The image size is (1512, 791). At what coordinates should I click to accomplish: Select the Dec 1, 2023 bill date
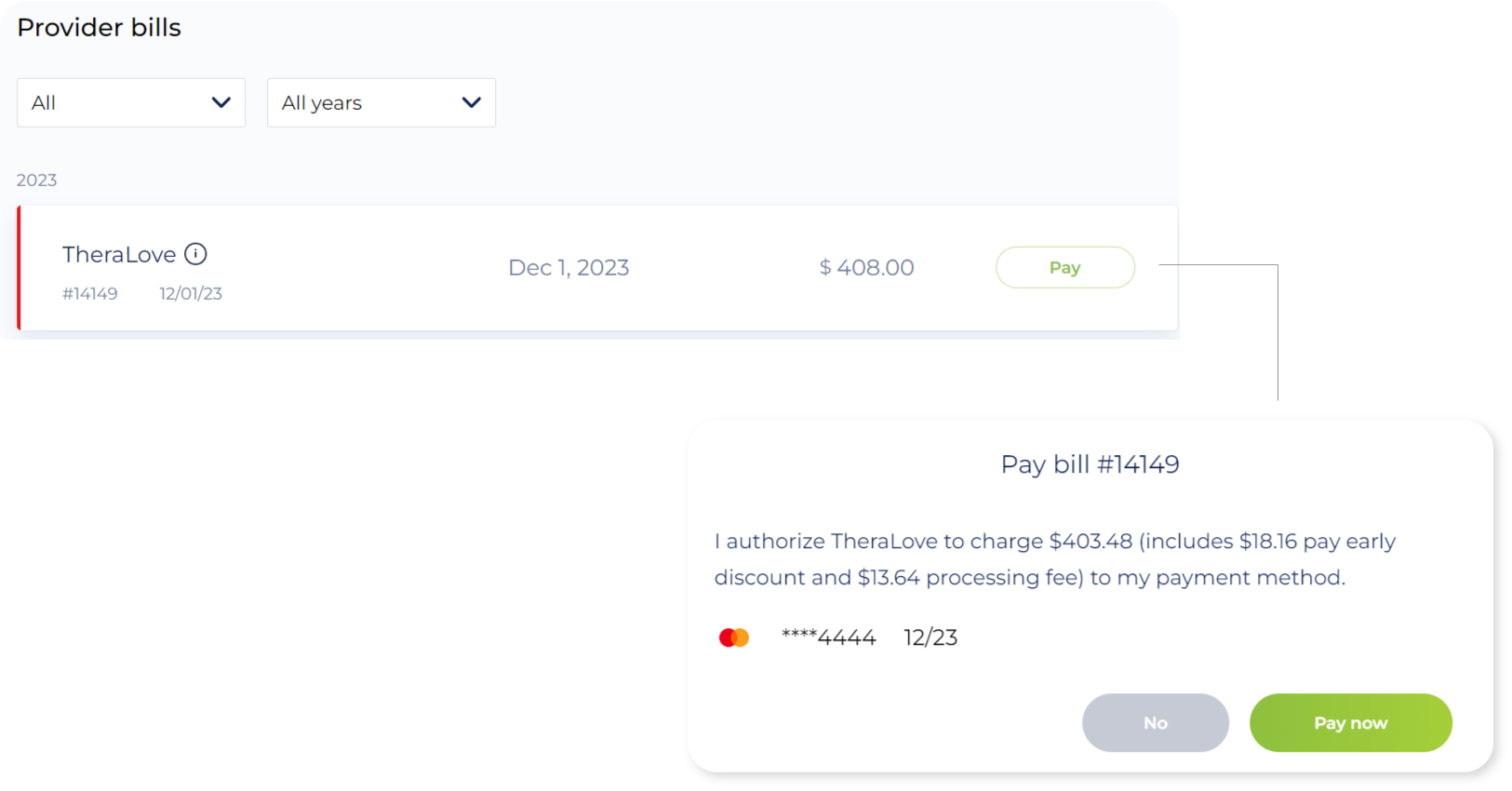point(568,267)
